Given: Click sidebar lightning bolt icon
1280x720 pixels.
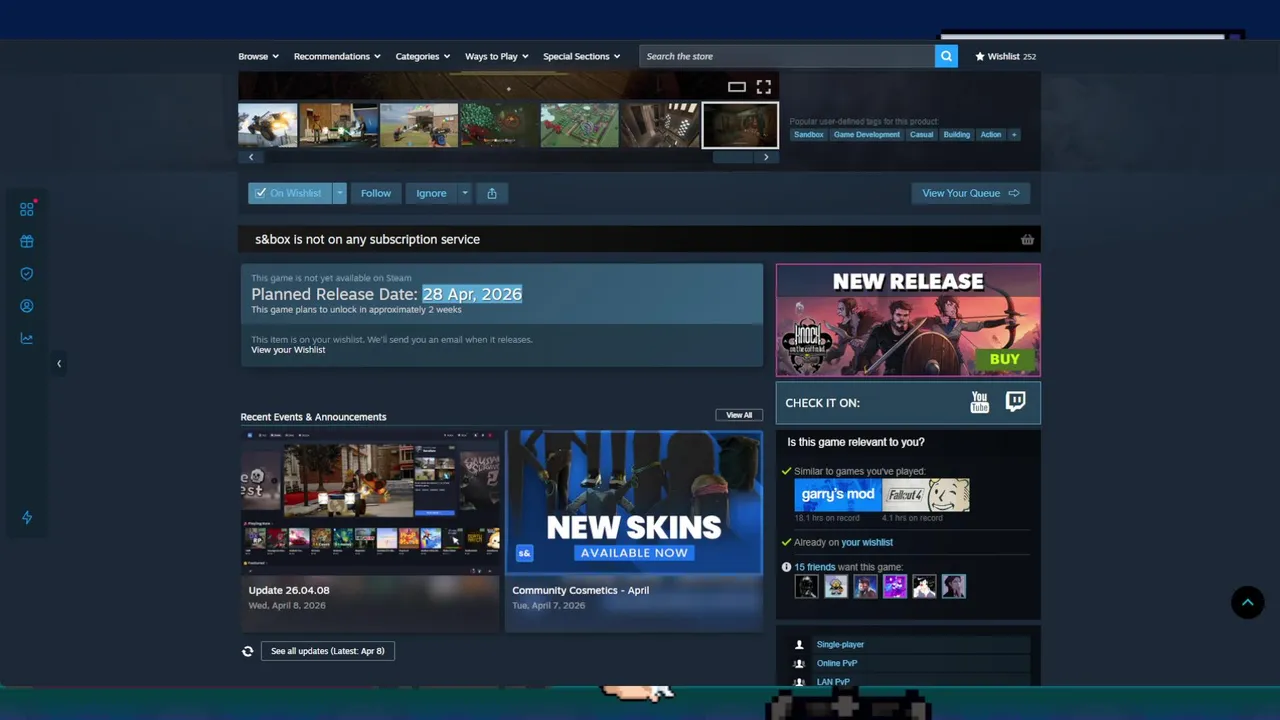Looking at the screenshot, I should click(27, 517).
